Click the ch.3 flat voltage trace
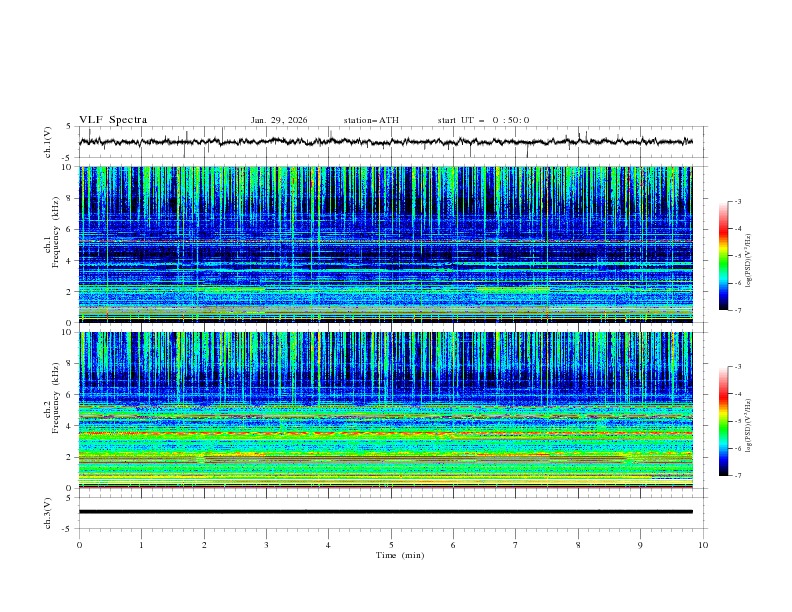 click(x=386, y=512)
